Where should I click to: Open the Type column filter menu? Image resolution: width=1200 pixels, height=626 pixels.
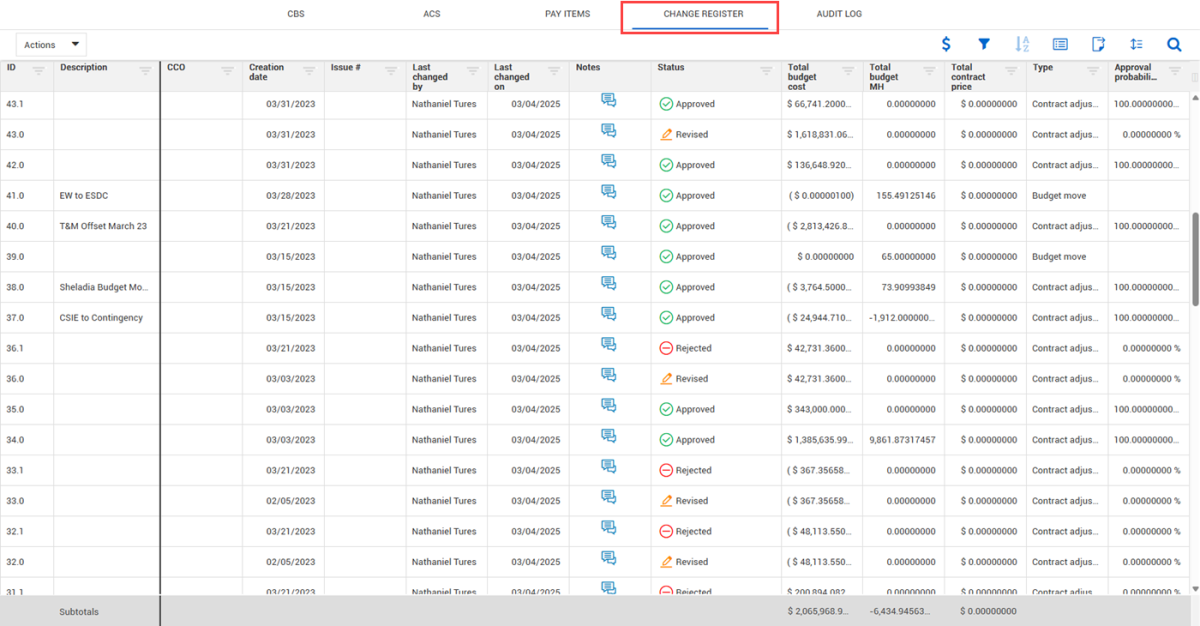[x=1093, y=71]
